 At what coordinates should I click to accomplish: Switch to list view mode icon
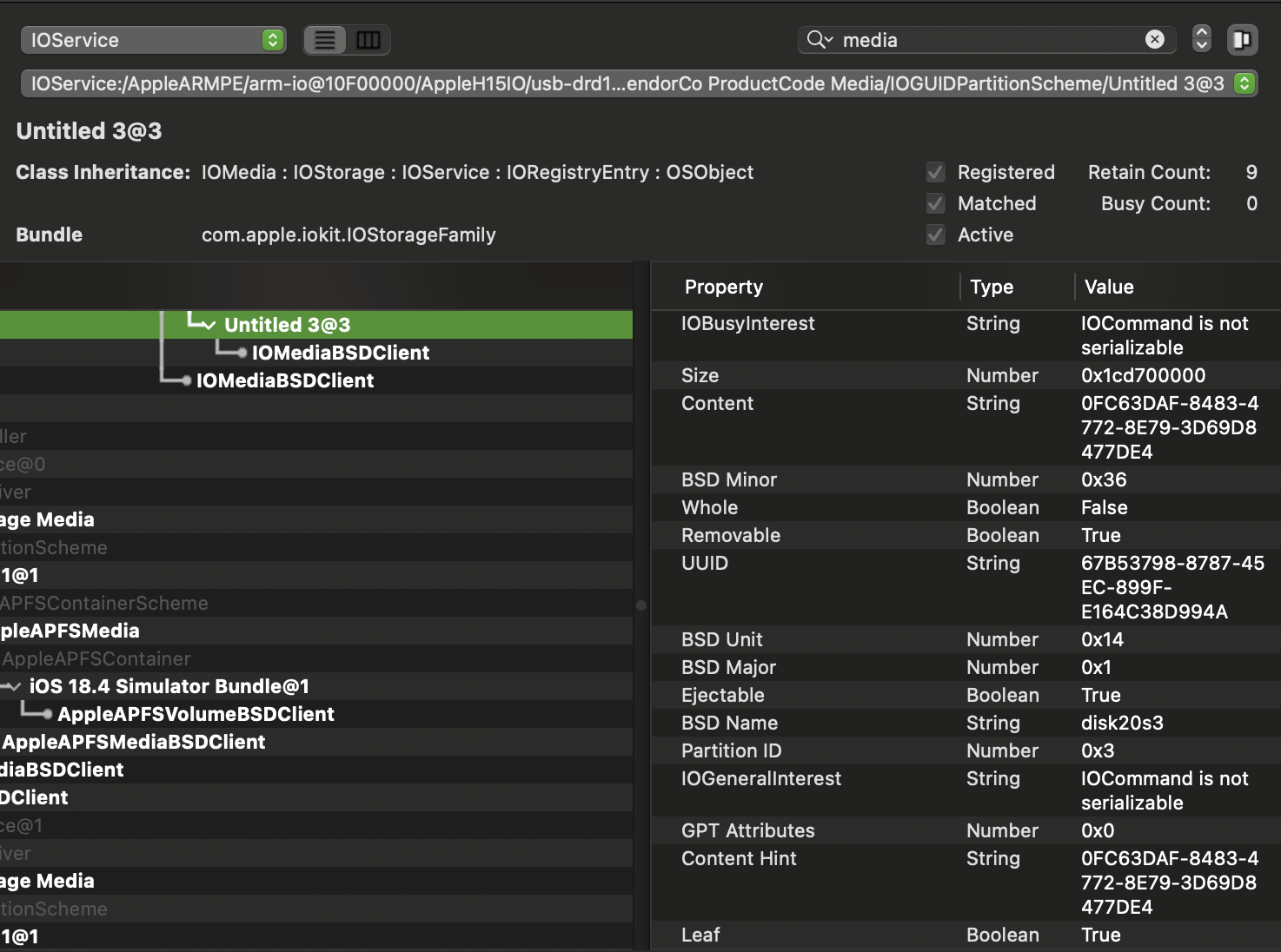pyautogui.click(x=325, y=40)
